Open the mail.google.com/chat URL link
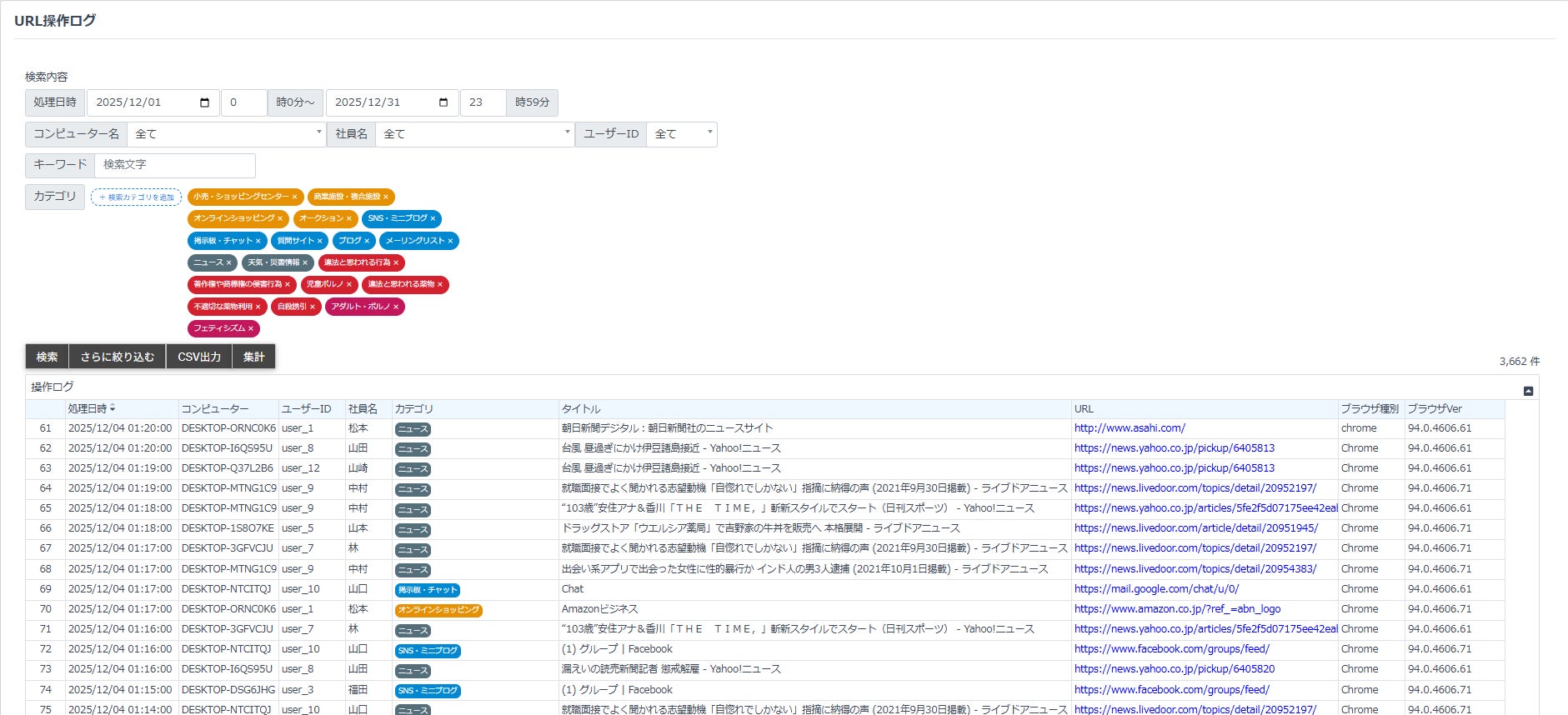Viewport: 1568px width, 715px height. click(1156, 589)
